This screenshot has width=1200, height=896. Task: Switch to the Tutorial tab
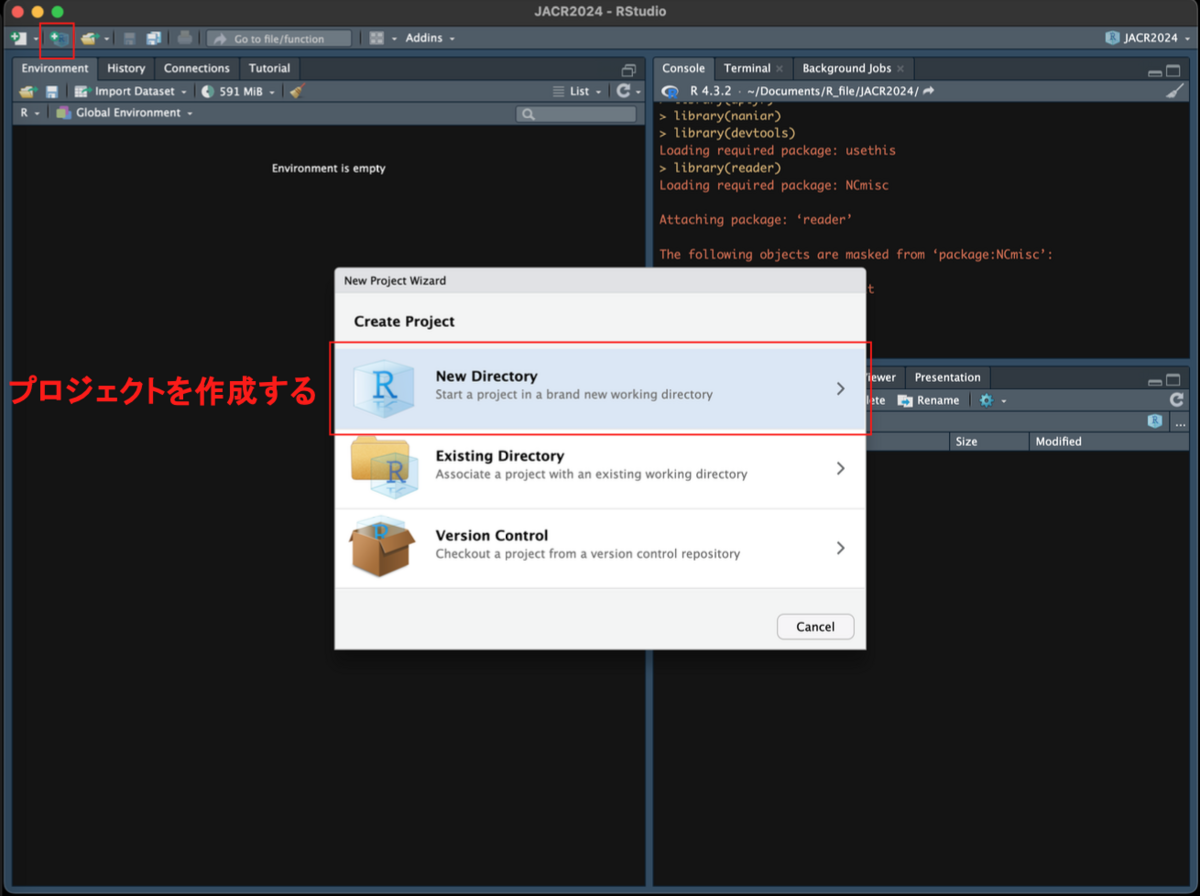[269, 68]
